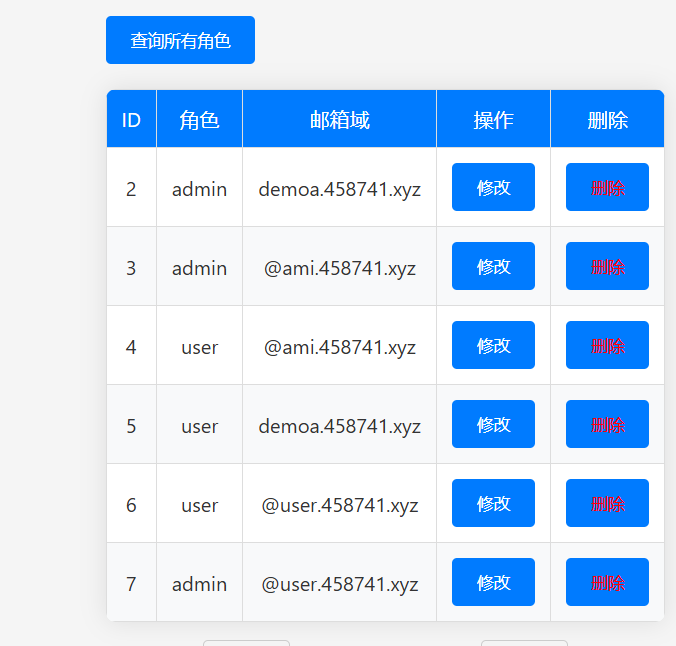Image resolution: width=676 pixels, height=646 pixels.
Task: Click the 角色 column header
Action: tap(199, 120)
